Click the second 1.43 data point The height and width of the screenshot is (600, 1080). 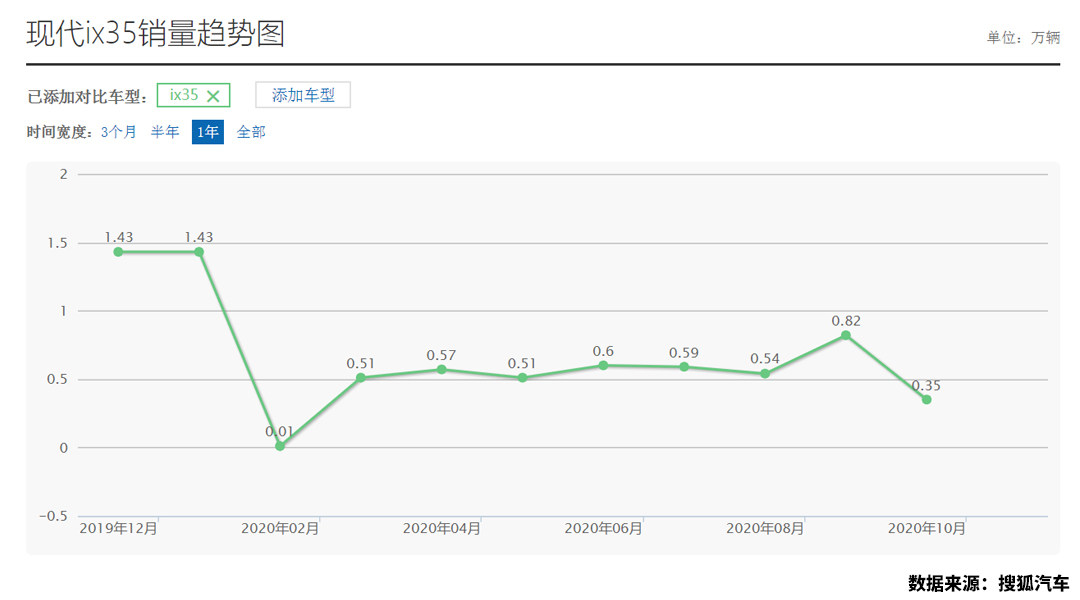199,252
